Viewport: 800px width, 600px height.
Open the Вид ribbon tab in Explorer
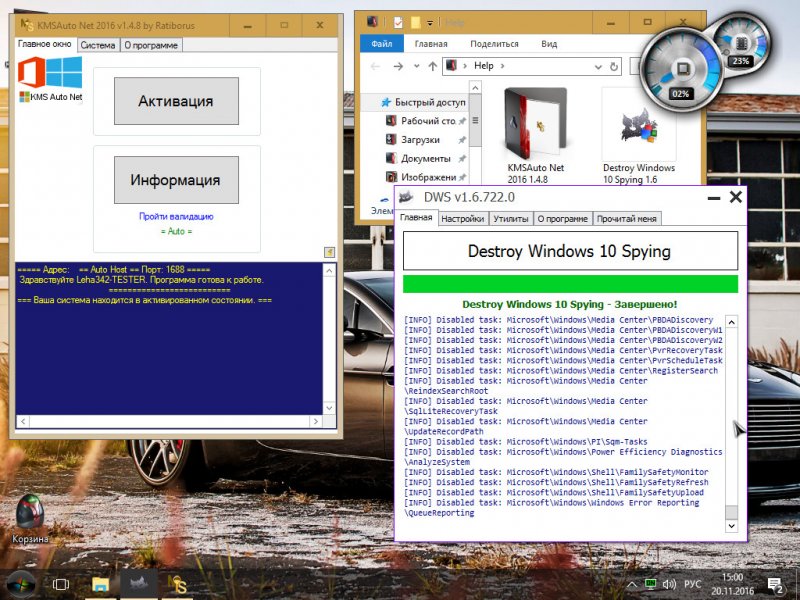point(549,44)
